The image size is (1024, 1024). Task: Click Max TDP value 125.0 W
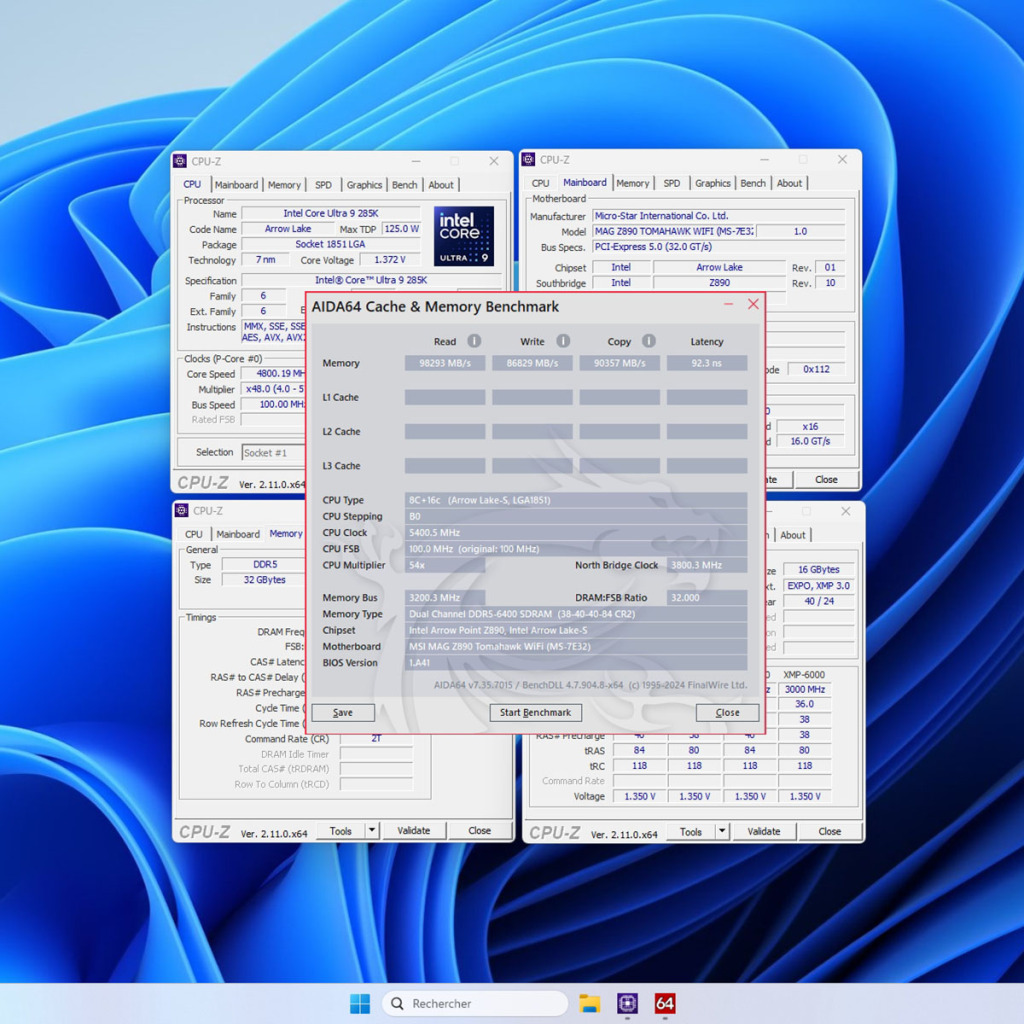401,229
